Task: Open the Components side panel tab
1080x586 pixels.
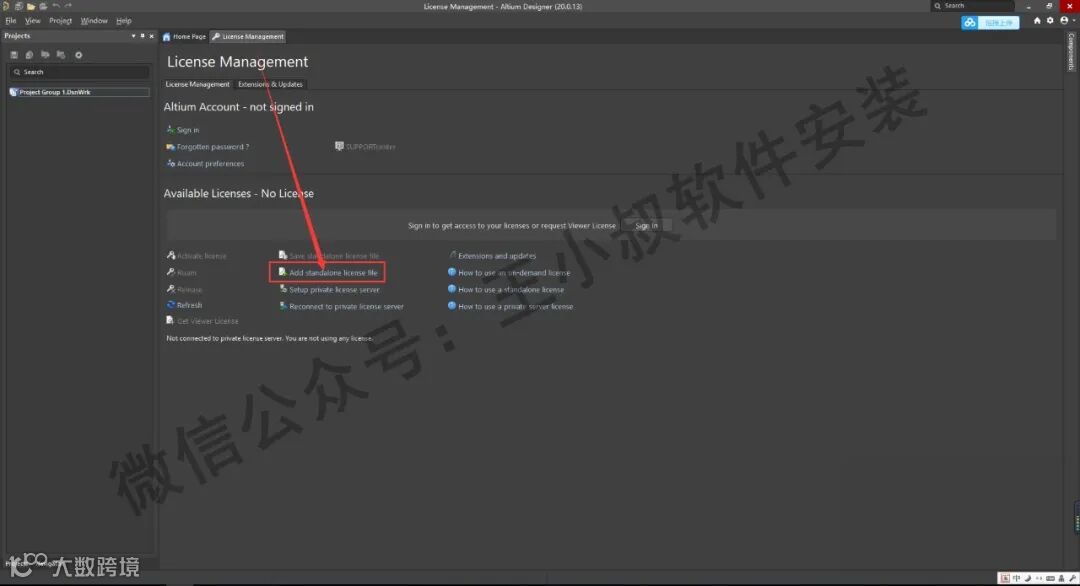Action: [1071, 51]
